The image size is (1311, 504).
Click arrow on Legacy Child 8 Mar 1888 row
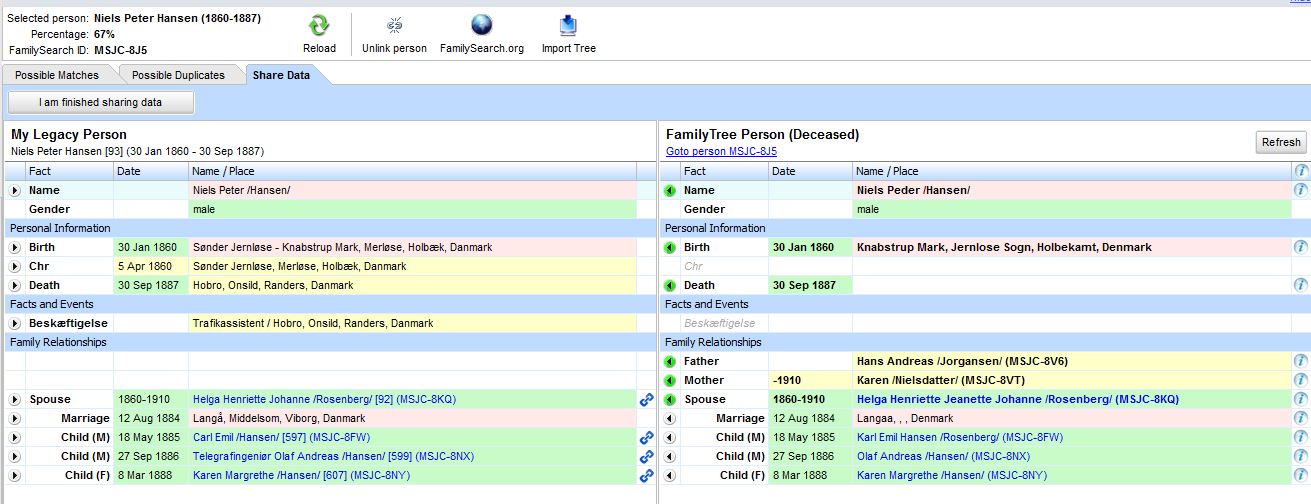[x=14, y=475]
